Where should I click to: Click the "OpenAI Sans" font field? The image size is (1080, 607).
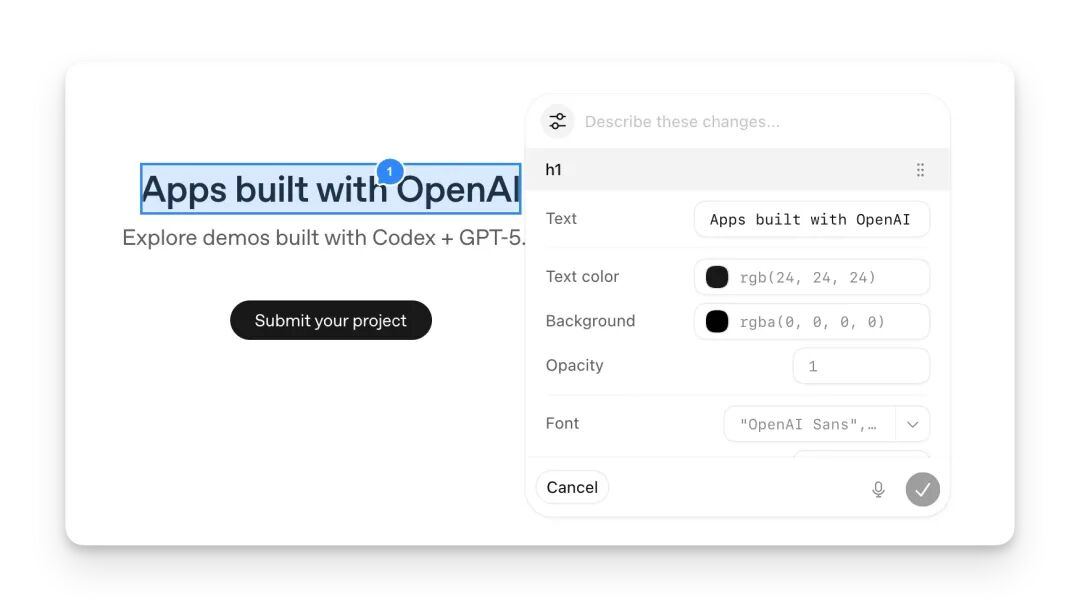coord(809,424)
